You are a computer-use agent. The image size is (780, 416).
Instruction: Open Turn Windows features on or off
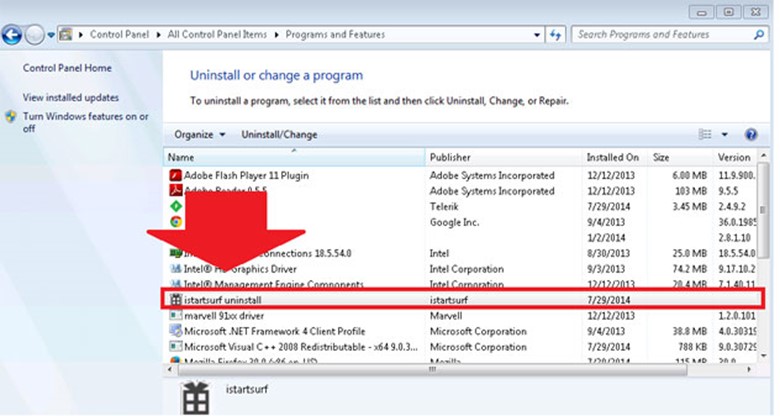tap(86, 122)
